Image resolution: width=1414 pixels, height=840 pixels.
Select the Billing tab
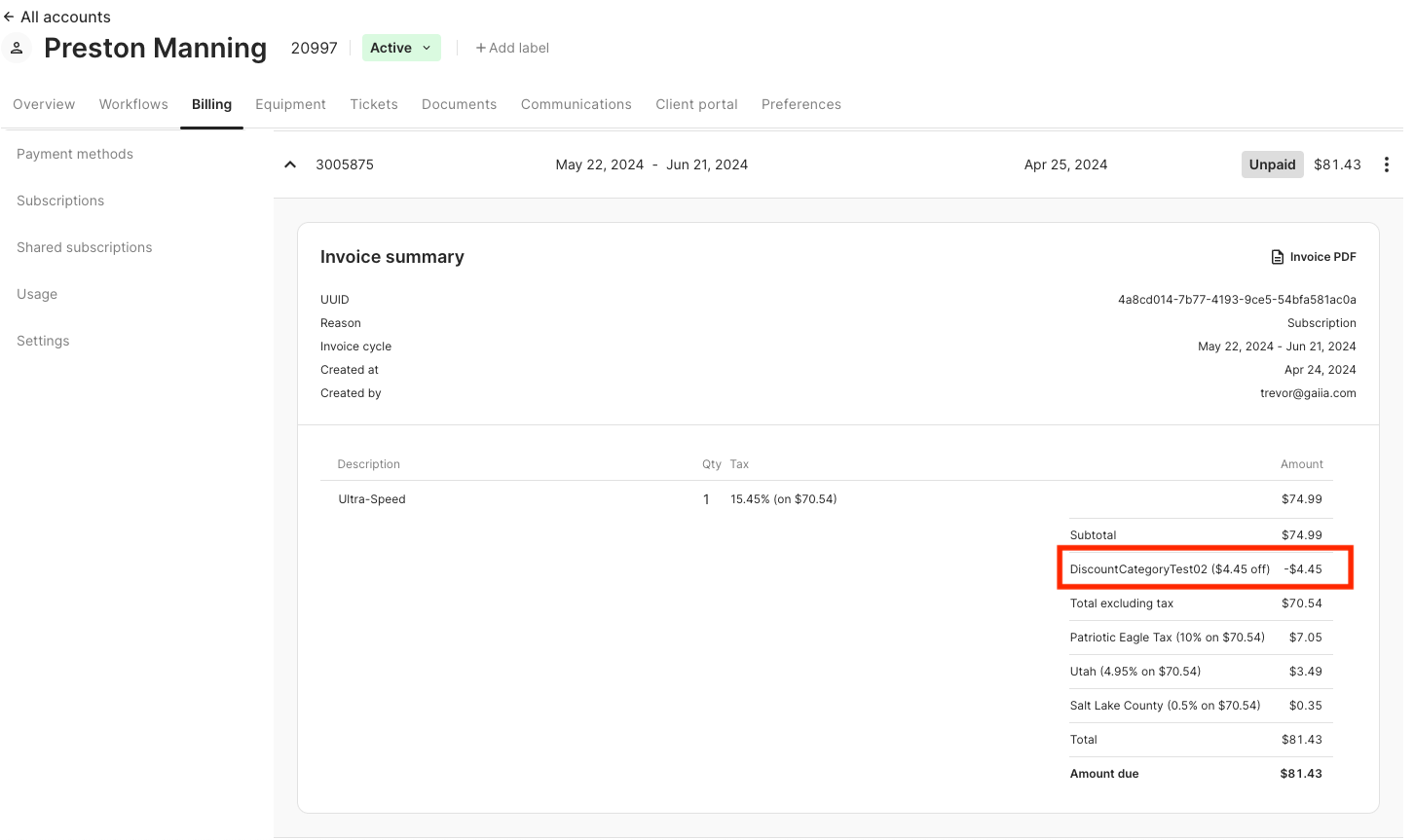point(211,104)
